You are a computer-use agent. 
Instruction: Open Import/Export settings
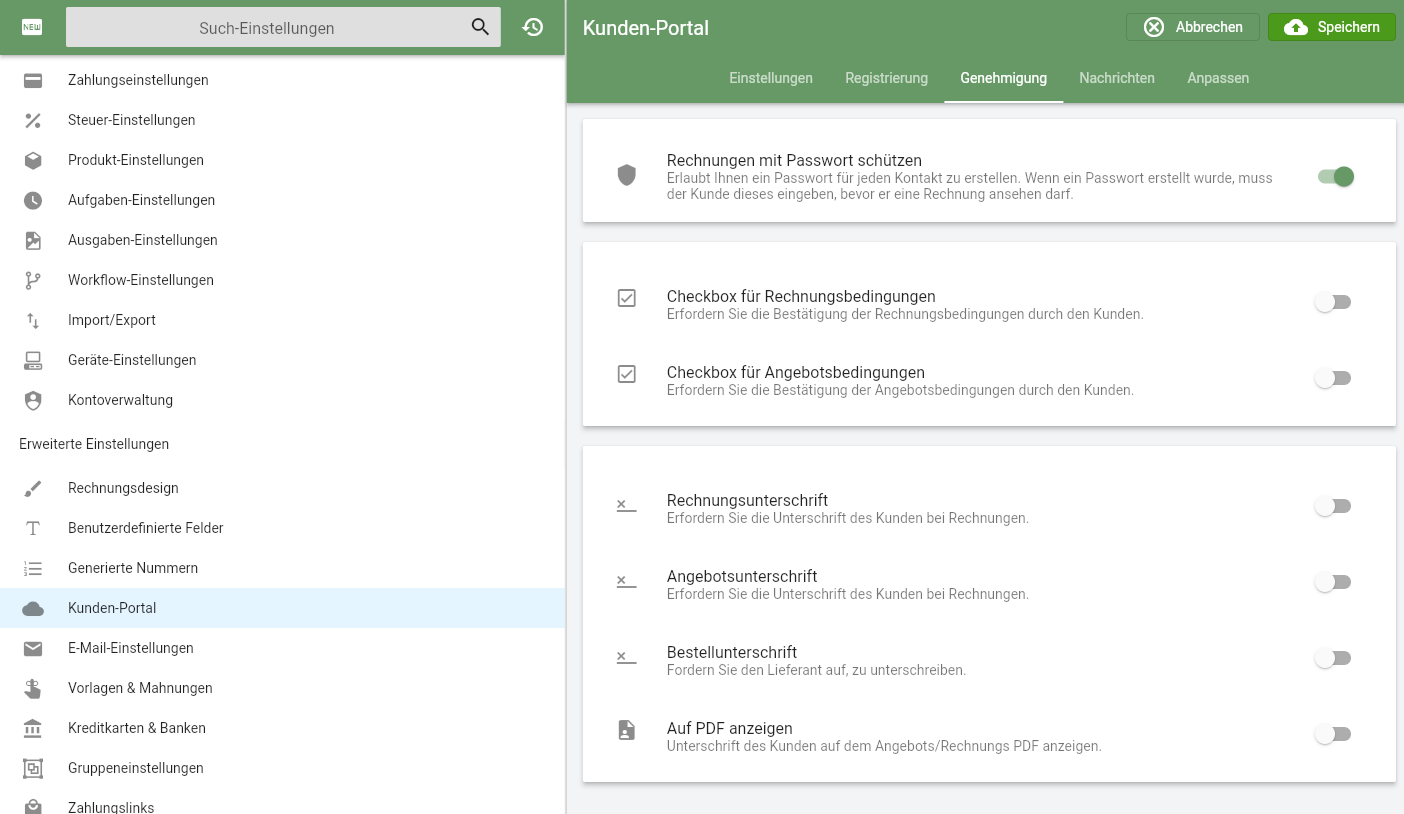282,320
